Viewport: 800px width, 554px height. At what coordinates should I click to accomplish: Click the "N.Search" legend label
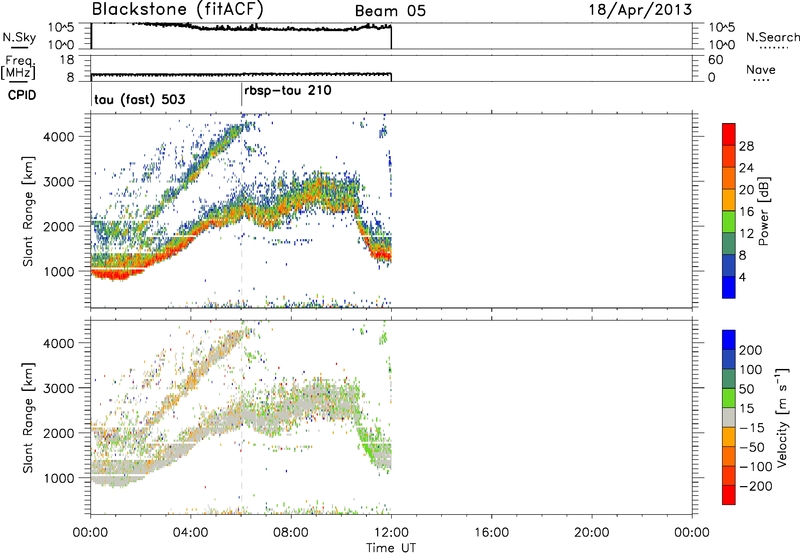[772, 37]
